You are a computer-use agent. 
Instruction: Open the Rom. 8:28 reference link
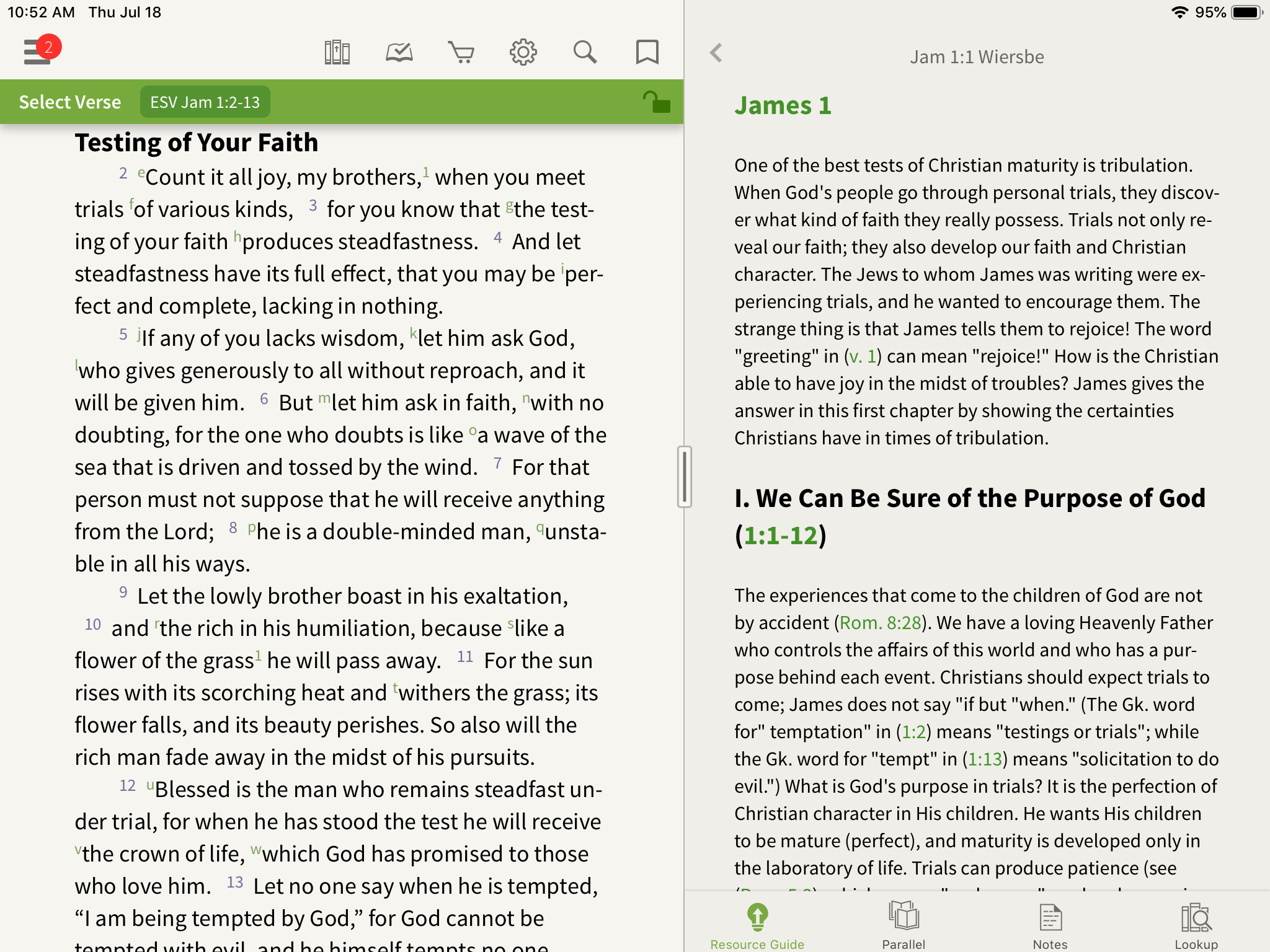880,623
